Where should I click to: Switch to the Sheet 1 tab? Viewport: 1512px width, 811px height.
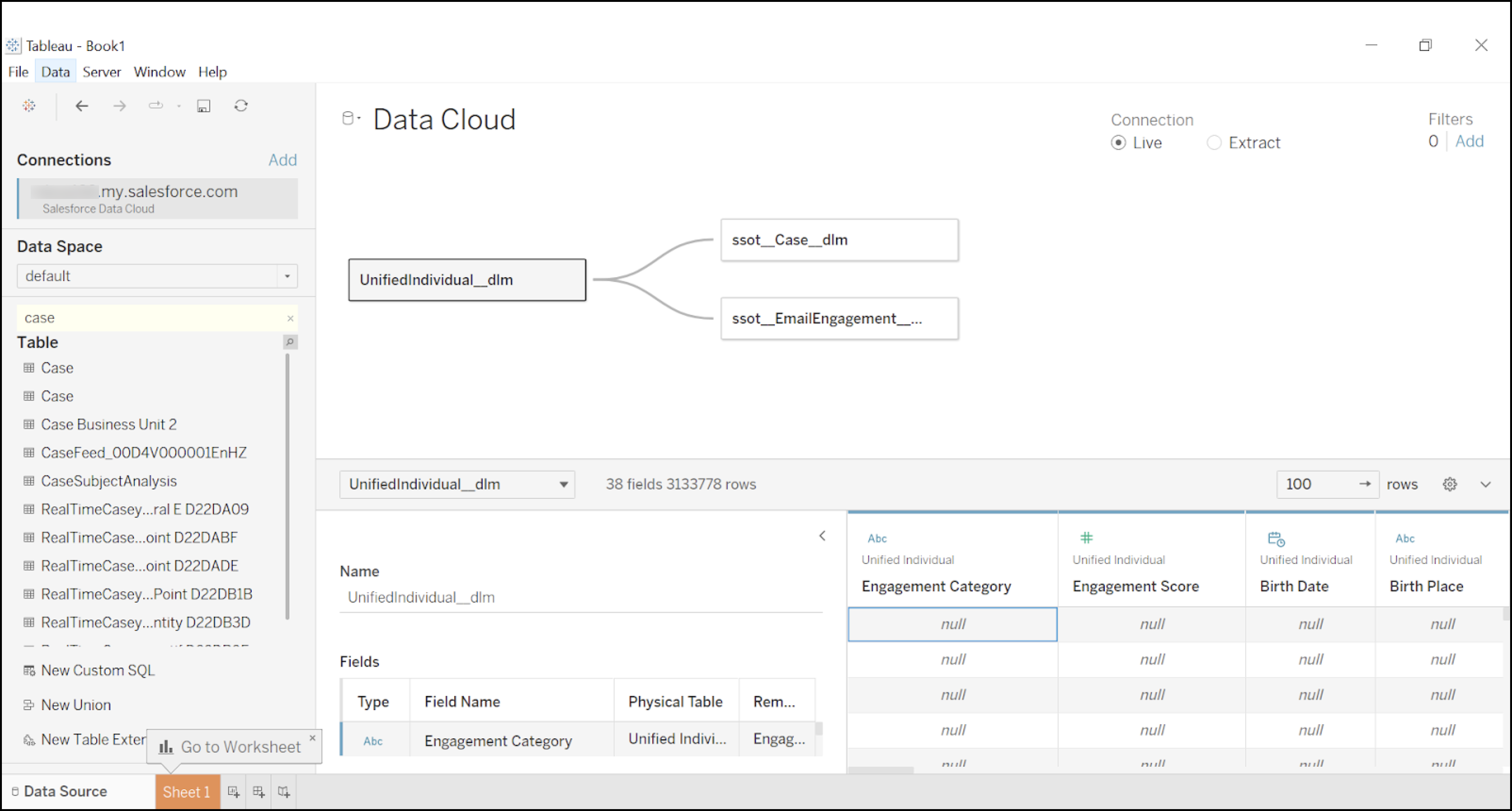[x=187, y=792]
